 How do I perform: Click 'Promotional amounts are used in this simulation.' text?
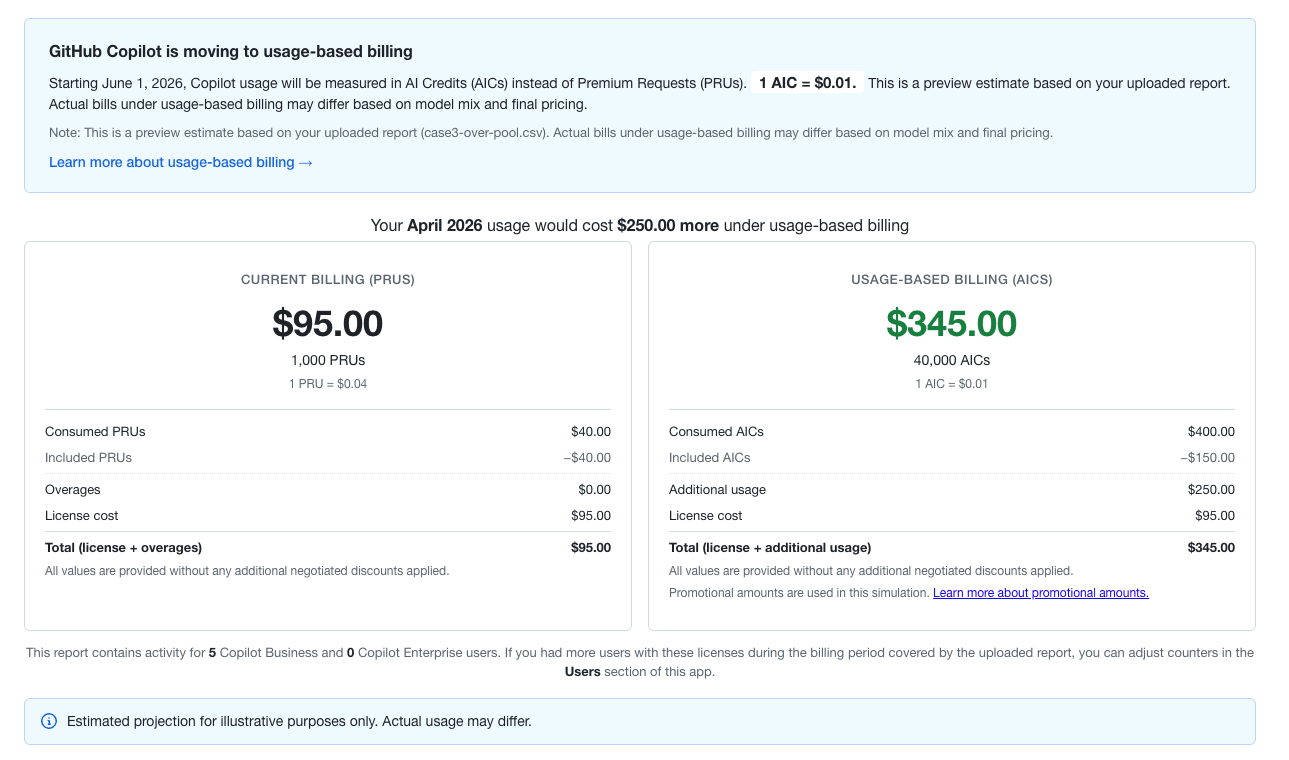799,593
